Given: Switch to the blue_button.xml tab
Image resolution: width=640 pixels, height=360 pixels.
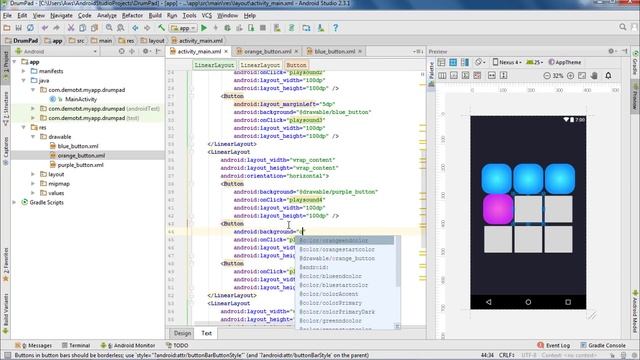Looking at the screenshot, I should click(334, 51).
